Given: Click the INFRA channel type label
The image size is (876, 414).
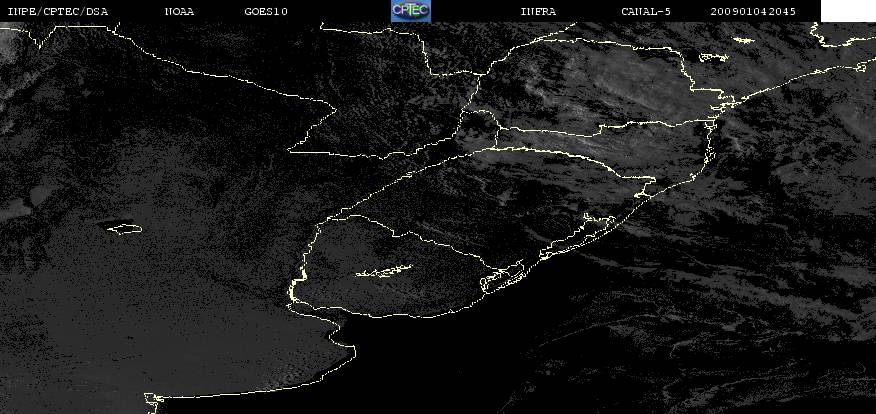Looking at the screenshot, I should pos(538,12).
